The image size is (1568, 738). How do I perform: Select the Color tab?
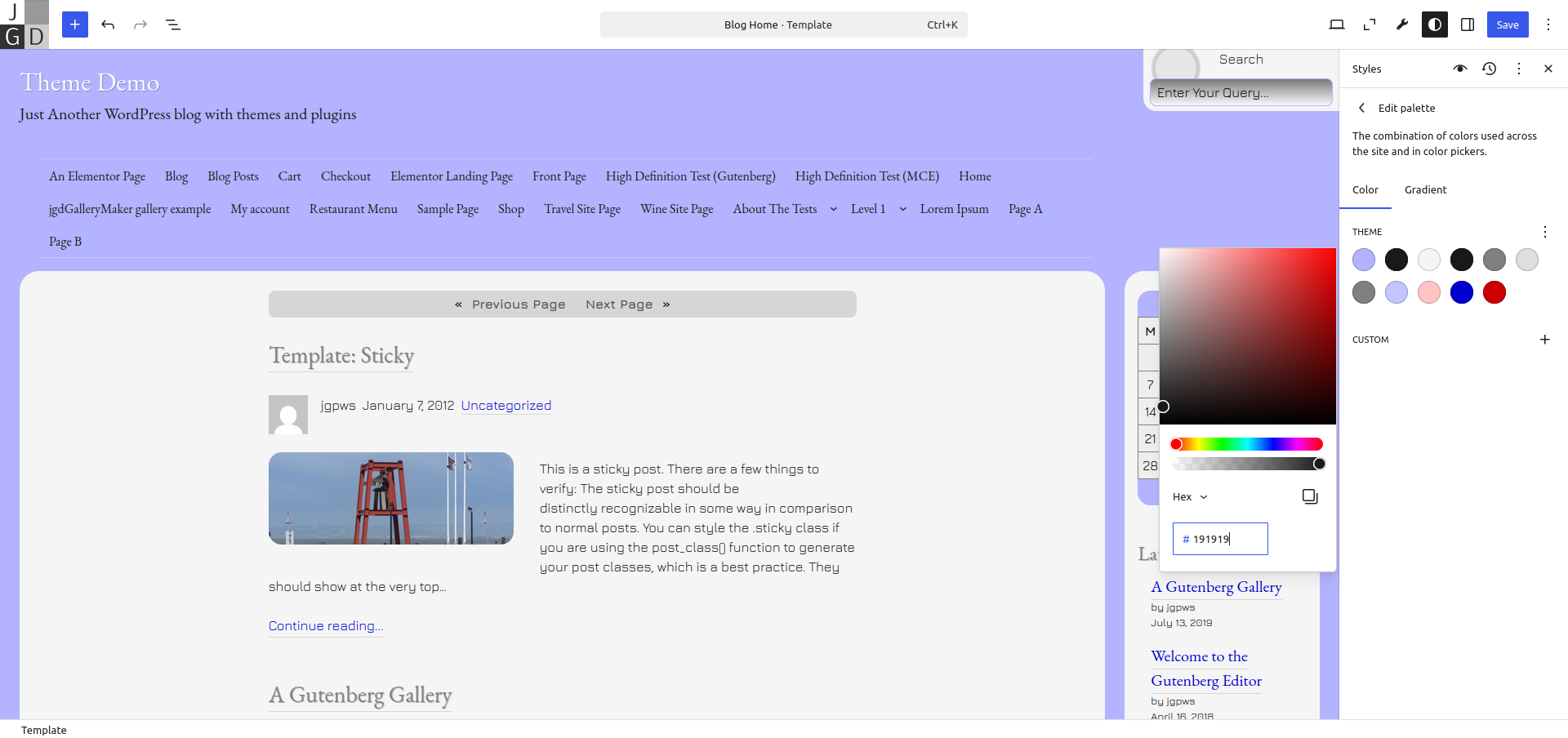click(1365, 189)
